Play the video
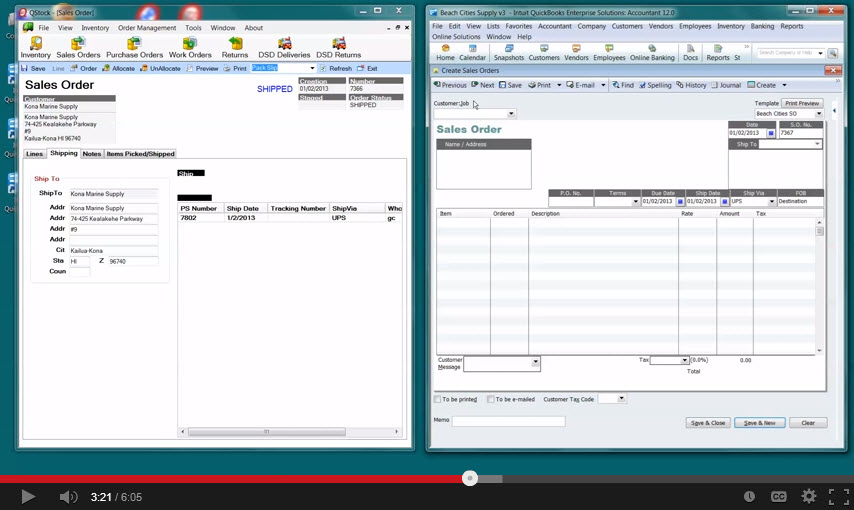Screen dimensions: 854x510 pos(28,497)
